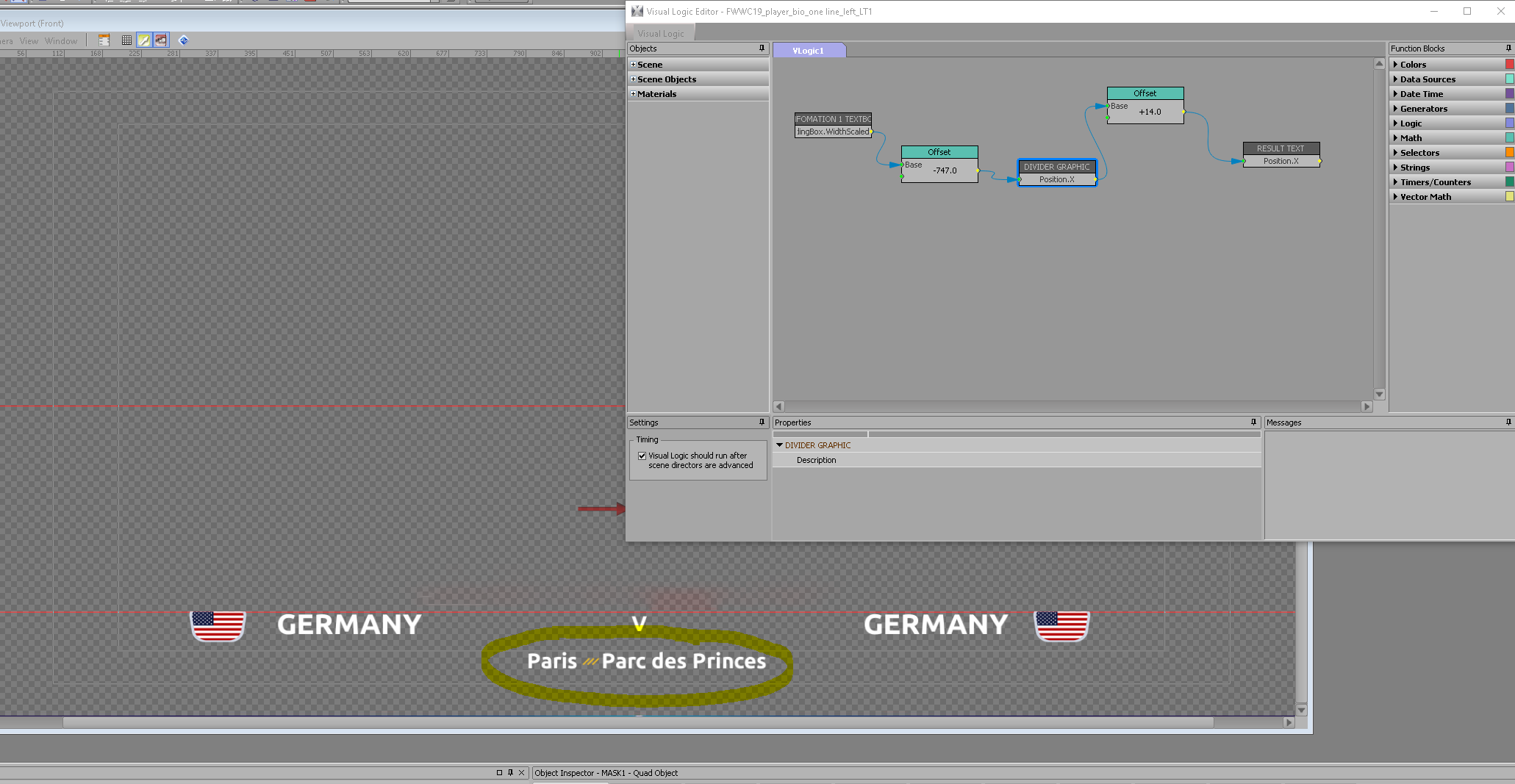The width and height of the screenshot is (1515, 784).
Task: Expand the Selectors function blocks
Action: 1395,153
